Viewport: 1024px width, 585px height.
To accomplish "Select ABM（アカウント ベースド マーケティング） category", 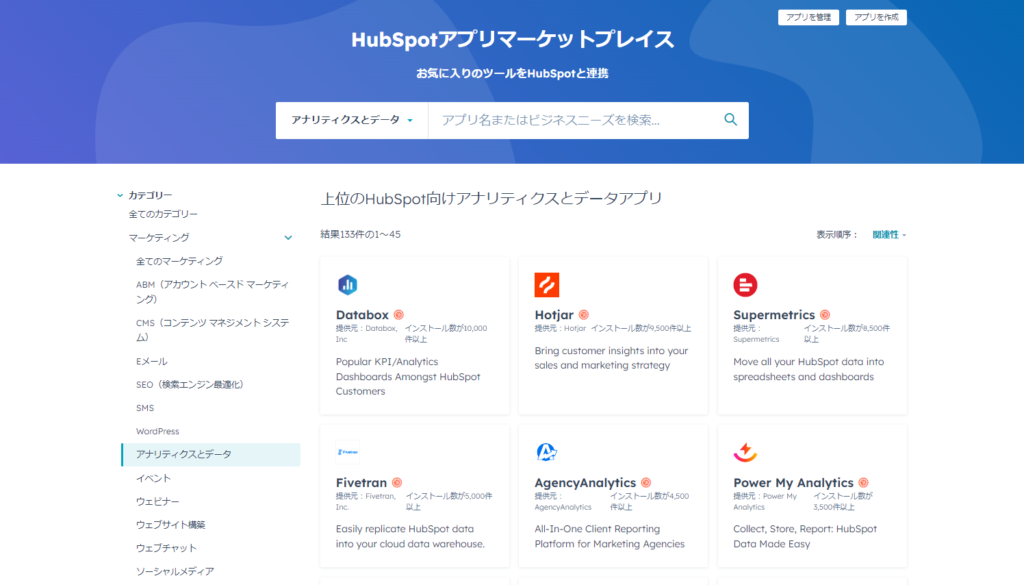I will pos(212,292).
